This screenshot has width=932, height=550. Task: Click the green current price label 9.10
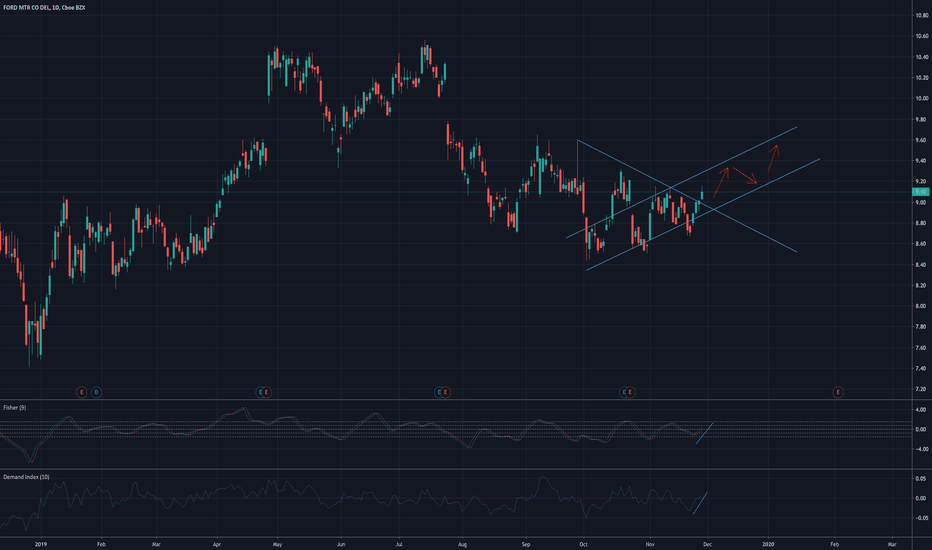tap(921, 192)
